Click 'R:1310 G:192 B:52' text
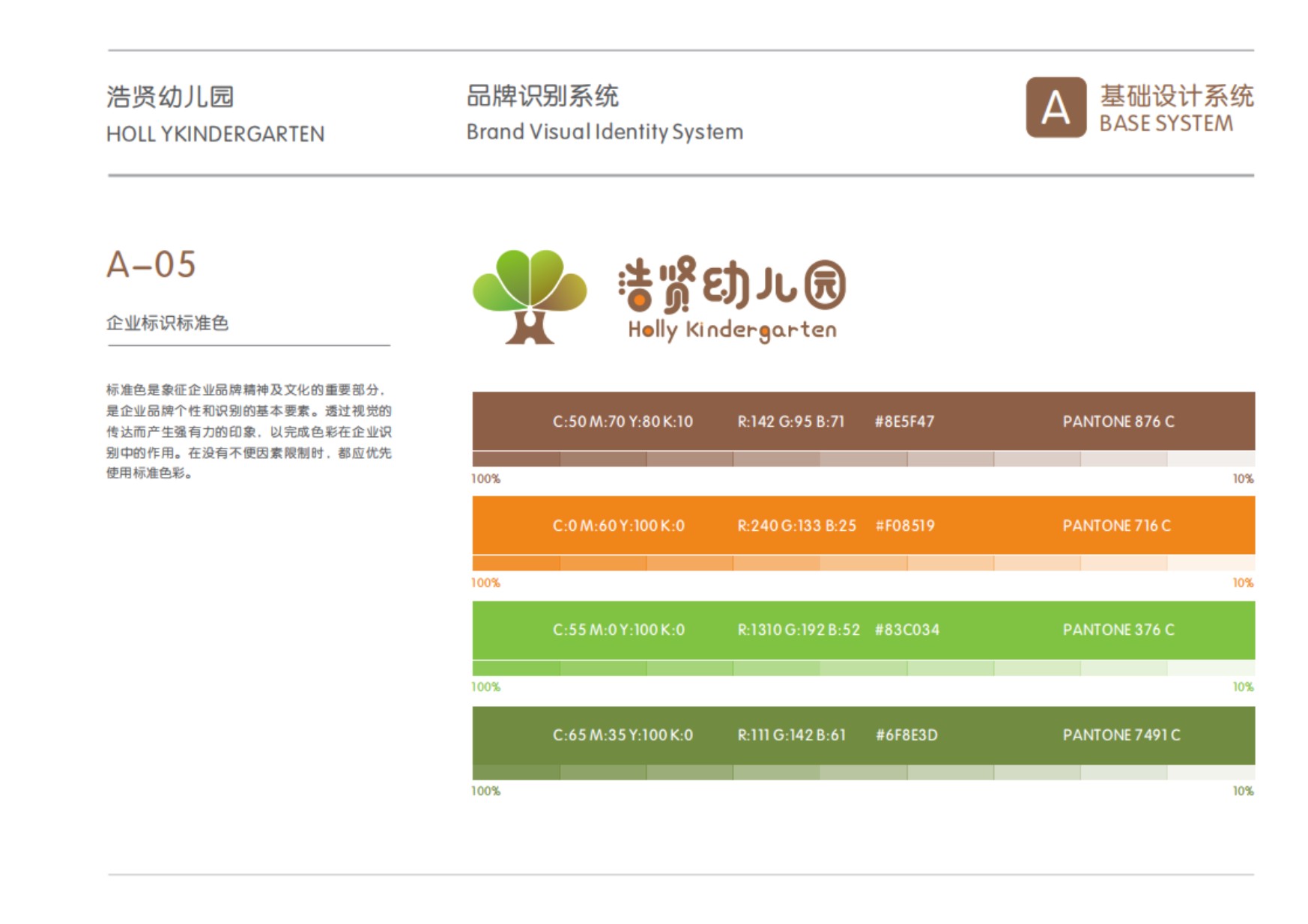Image resolution: width=1308 pixels, height=924 pixels. coord(799,630)
